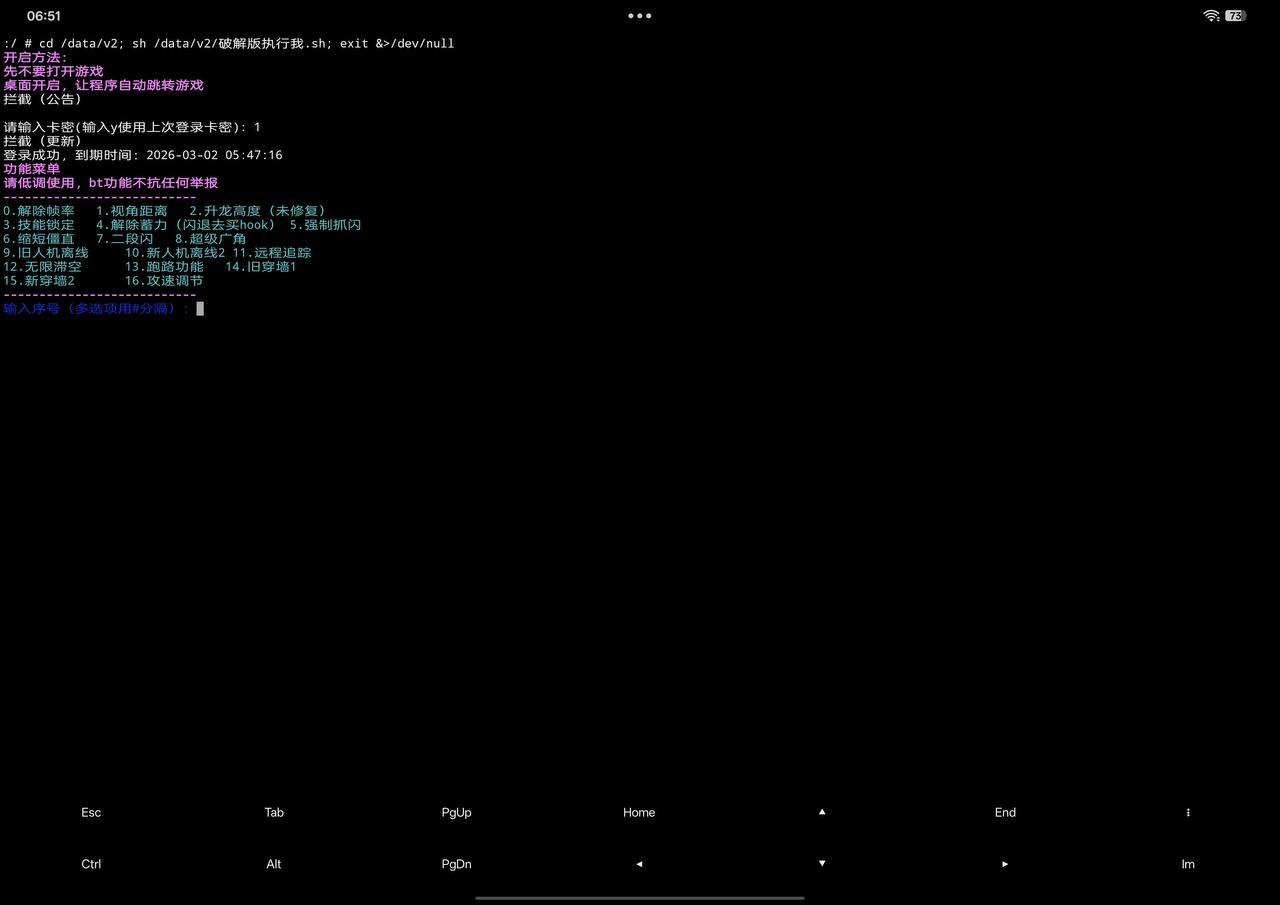Image resolution: width=1280 pixels, height=905 pixels.
Task: Tap the left arrow key
Action: coord(639,864)
